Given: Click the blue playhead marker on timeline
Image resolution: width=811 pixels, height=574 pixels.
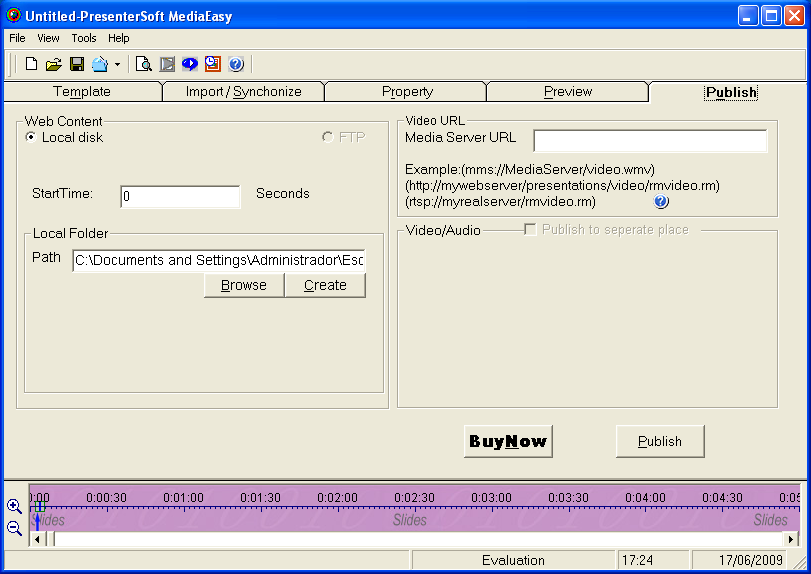Looking at the screenshot, I should pos(37,520).
